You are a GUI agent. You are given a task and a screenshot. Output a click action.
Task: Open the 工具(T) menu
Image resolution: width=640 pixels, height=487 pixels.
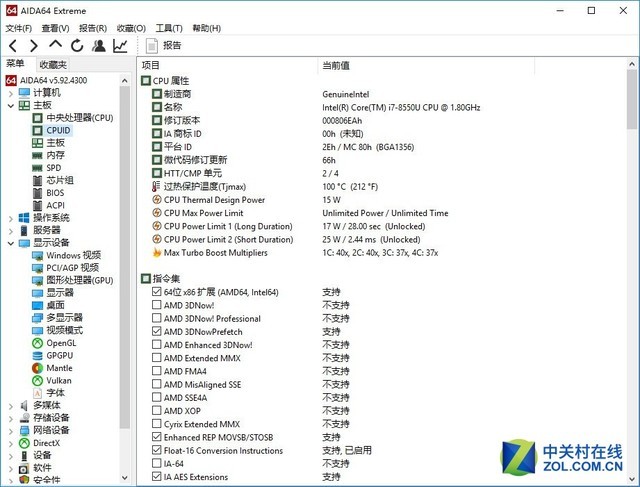167,28
